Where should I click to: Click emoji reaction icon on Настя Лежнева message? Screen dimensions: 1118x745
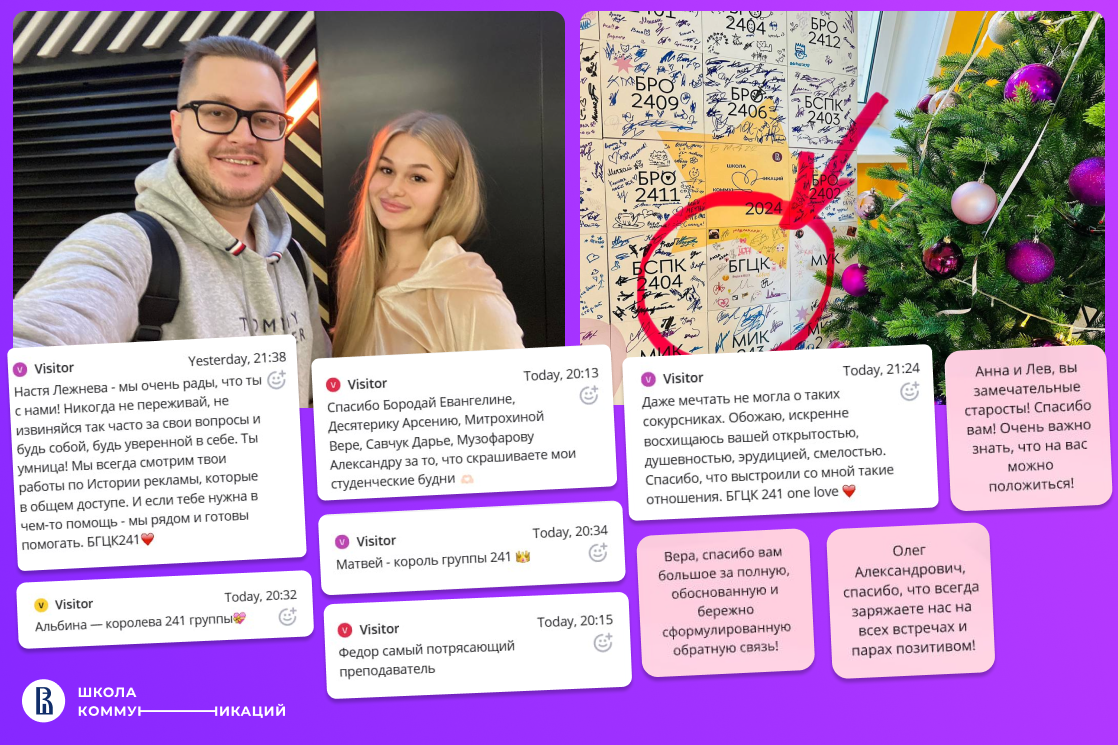(277, 380)
